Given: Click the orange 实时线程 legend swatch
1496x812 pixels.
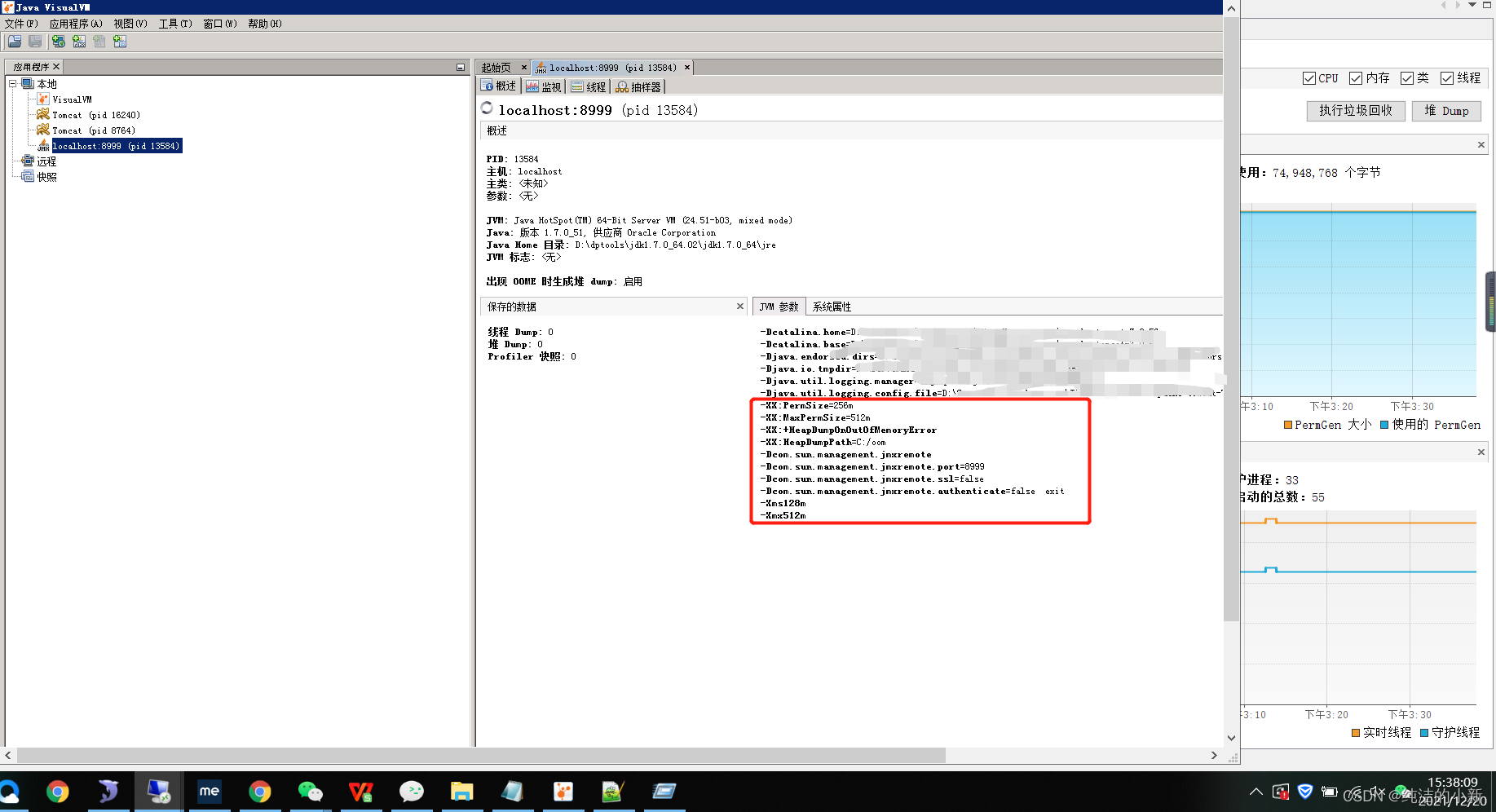Looking at the screenshot, I should pos(1356,733).
